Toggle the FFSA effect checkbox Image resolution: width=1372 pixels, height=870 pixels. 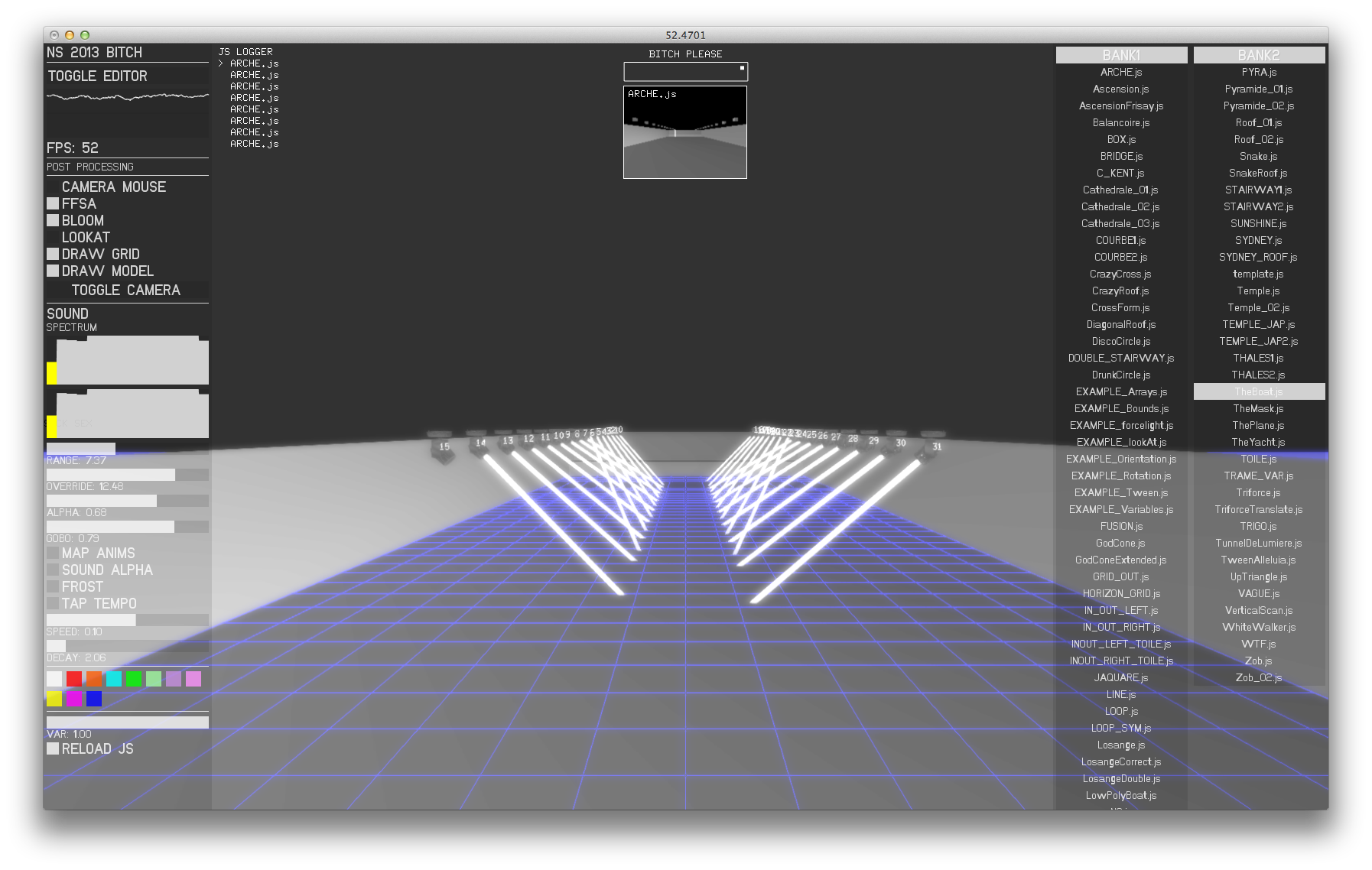point(53,203)
